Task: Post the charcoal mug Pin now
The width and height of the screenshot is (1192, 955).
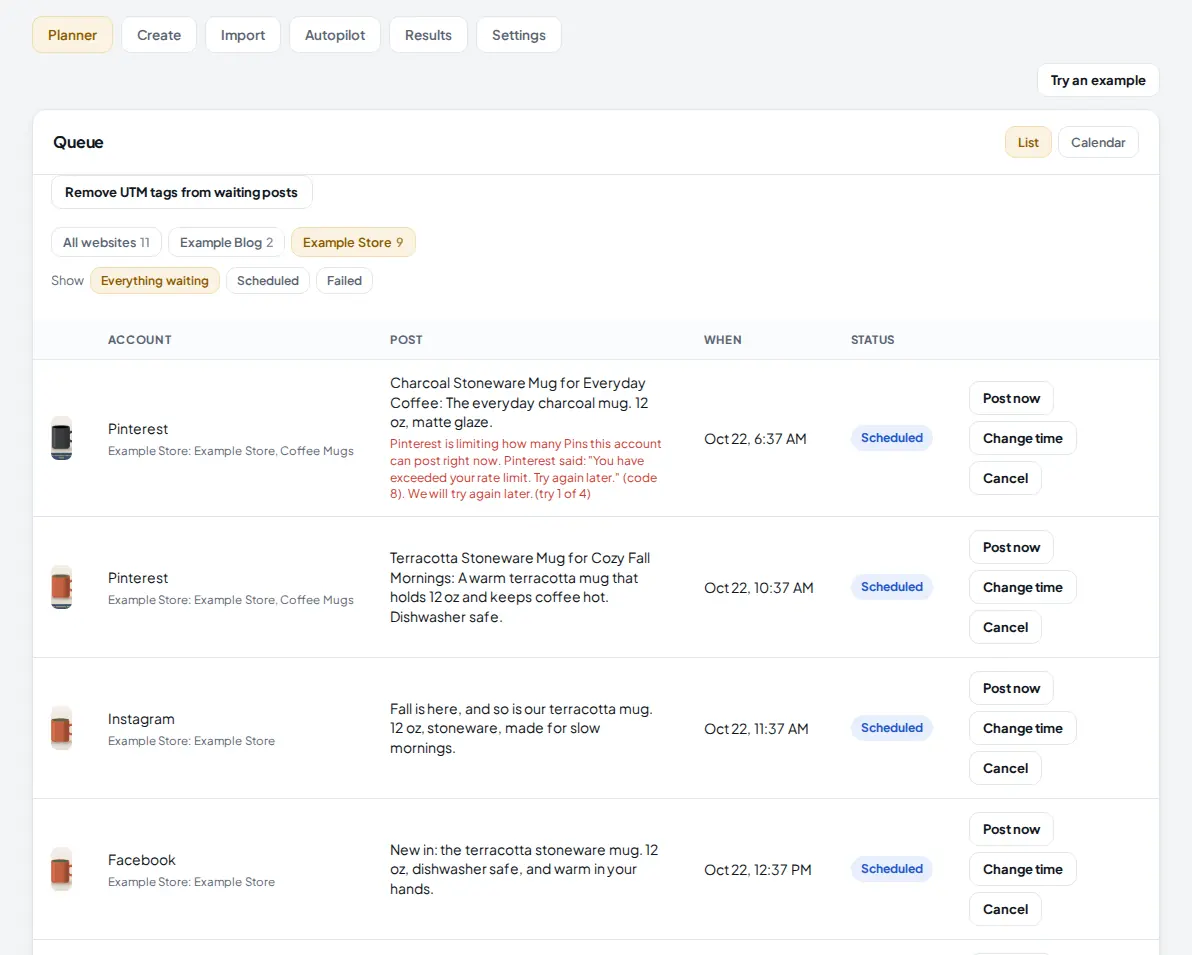Action: (1011, 398)
